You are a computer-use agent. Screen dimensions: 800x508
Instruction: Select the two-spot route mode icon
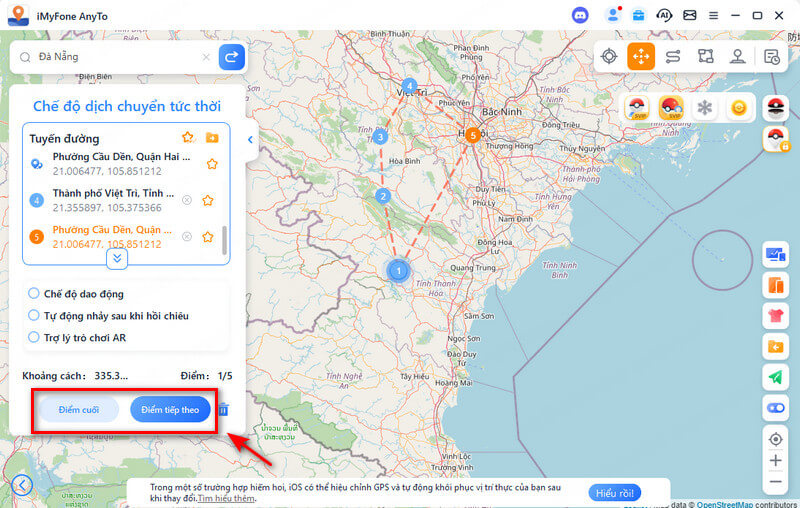coord(673,57)
